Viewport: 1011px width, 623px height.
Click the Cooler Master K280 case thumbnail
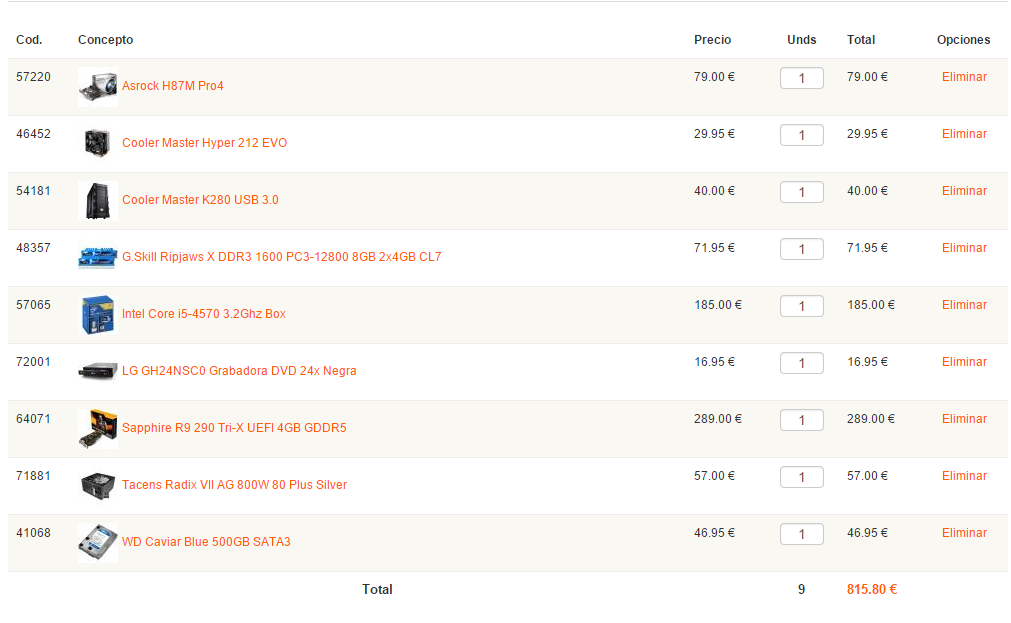pos(98,201)
